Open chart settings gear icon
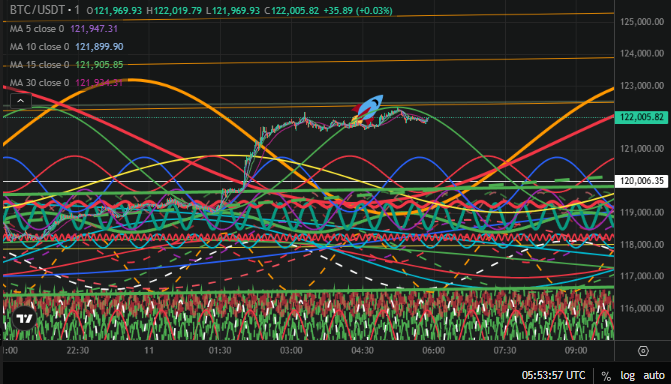Viewport: 671px width, 384px height. tap(643, 351)
